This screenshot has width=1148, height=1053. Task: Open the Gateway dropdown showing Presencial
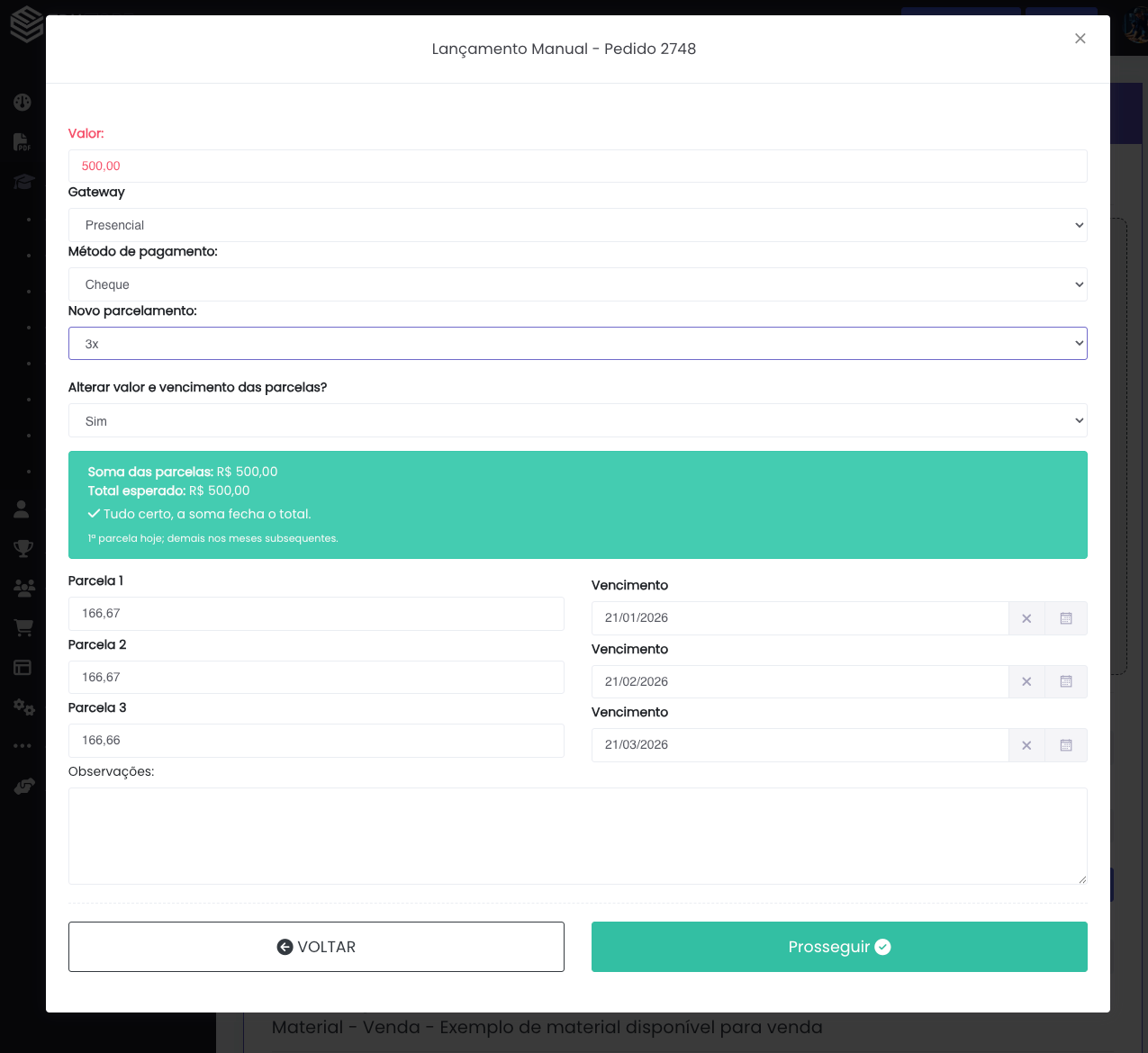coord(577,225)
